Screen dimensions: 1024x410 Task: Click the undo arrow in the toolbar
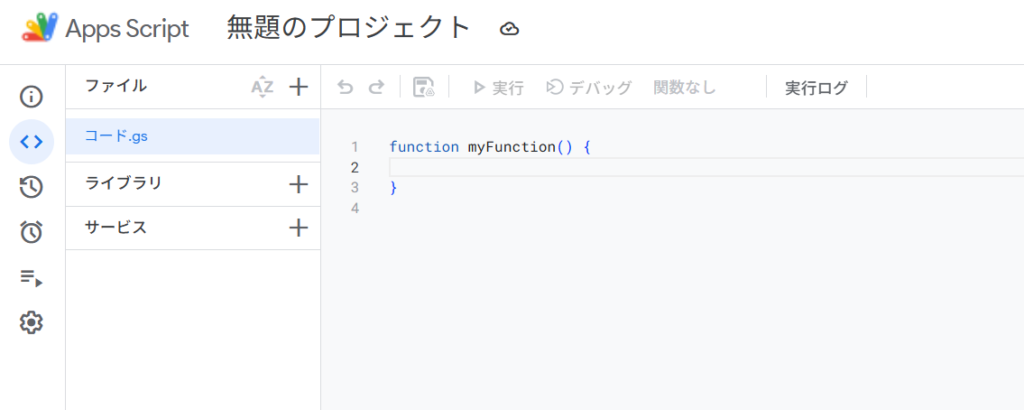point(345,87)
